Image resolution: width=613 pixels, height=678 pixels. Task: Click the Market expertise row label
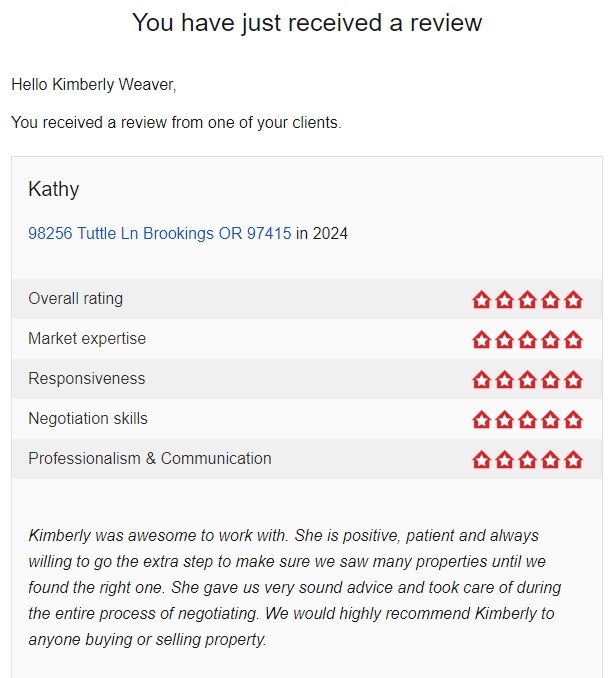point(87,339)
